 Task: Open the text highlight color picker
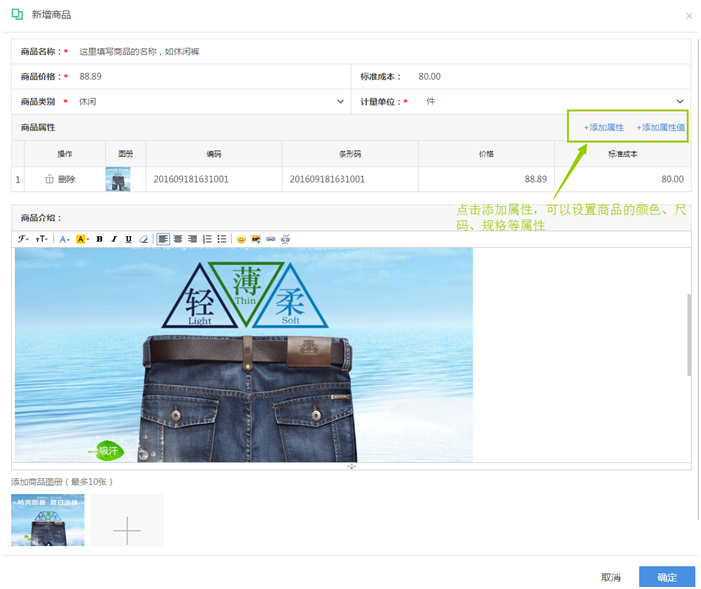pyautogui.click(x=82, y=239)
